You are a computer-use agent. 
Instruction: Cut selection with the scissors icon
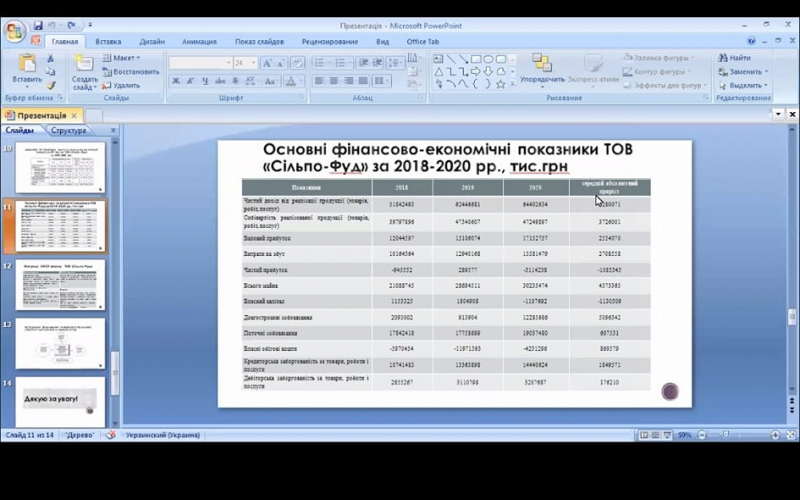tap(51, 59)
